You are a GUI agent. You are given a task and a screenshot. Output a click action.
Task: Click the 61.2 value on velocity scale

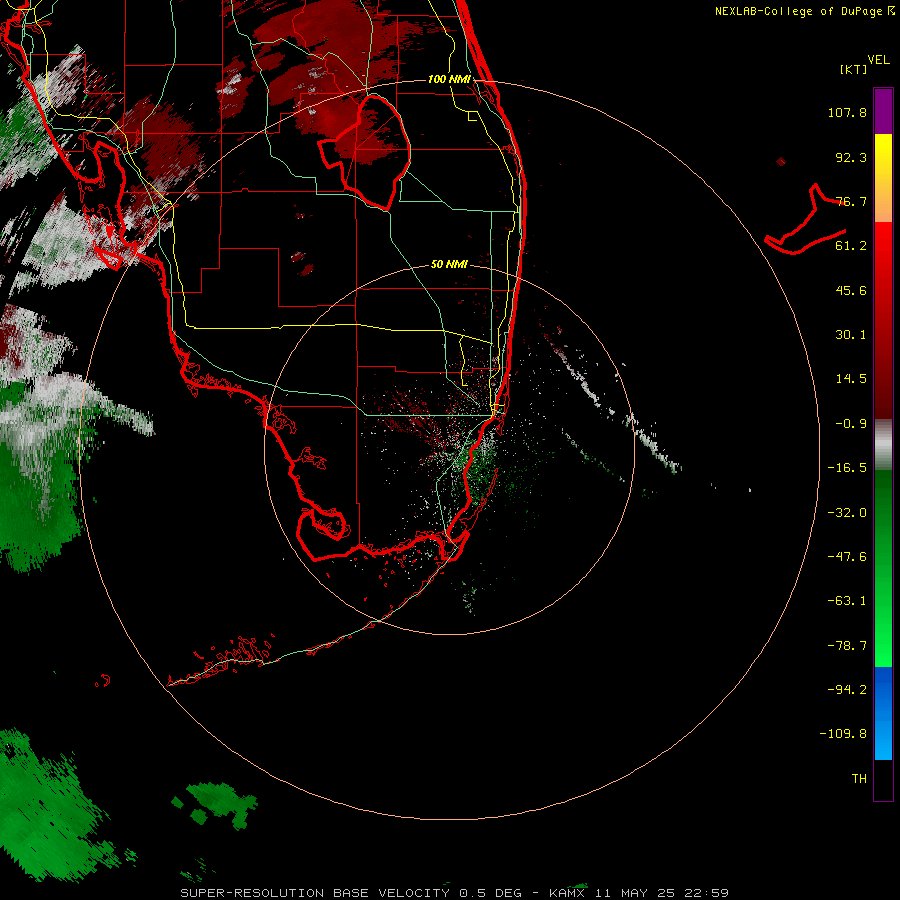click(851, 246)
